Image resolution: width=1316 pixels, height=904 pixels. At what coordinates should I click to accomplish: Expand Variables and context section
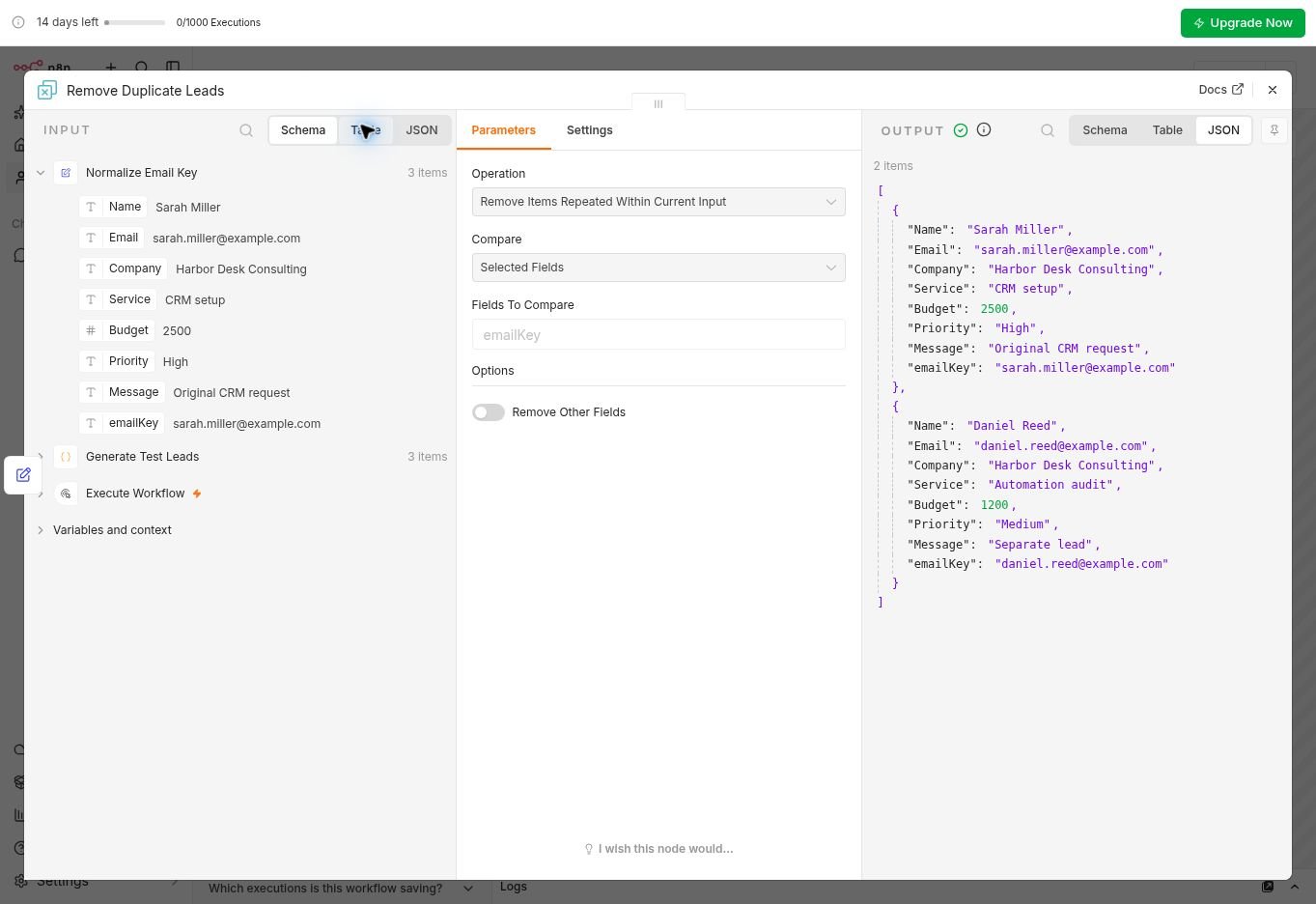(x=41, y=530)
